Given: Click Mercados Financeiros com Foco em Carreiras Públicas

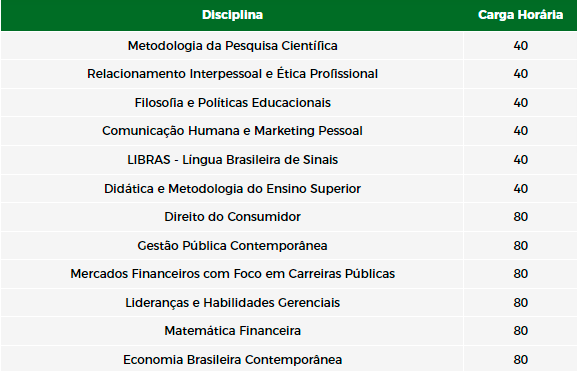Looking at the screenshot, I should pyautogui.click(x=233, y=274).
